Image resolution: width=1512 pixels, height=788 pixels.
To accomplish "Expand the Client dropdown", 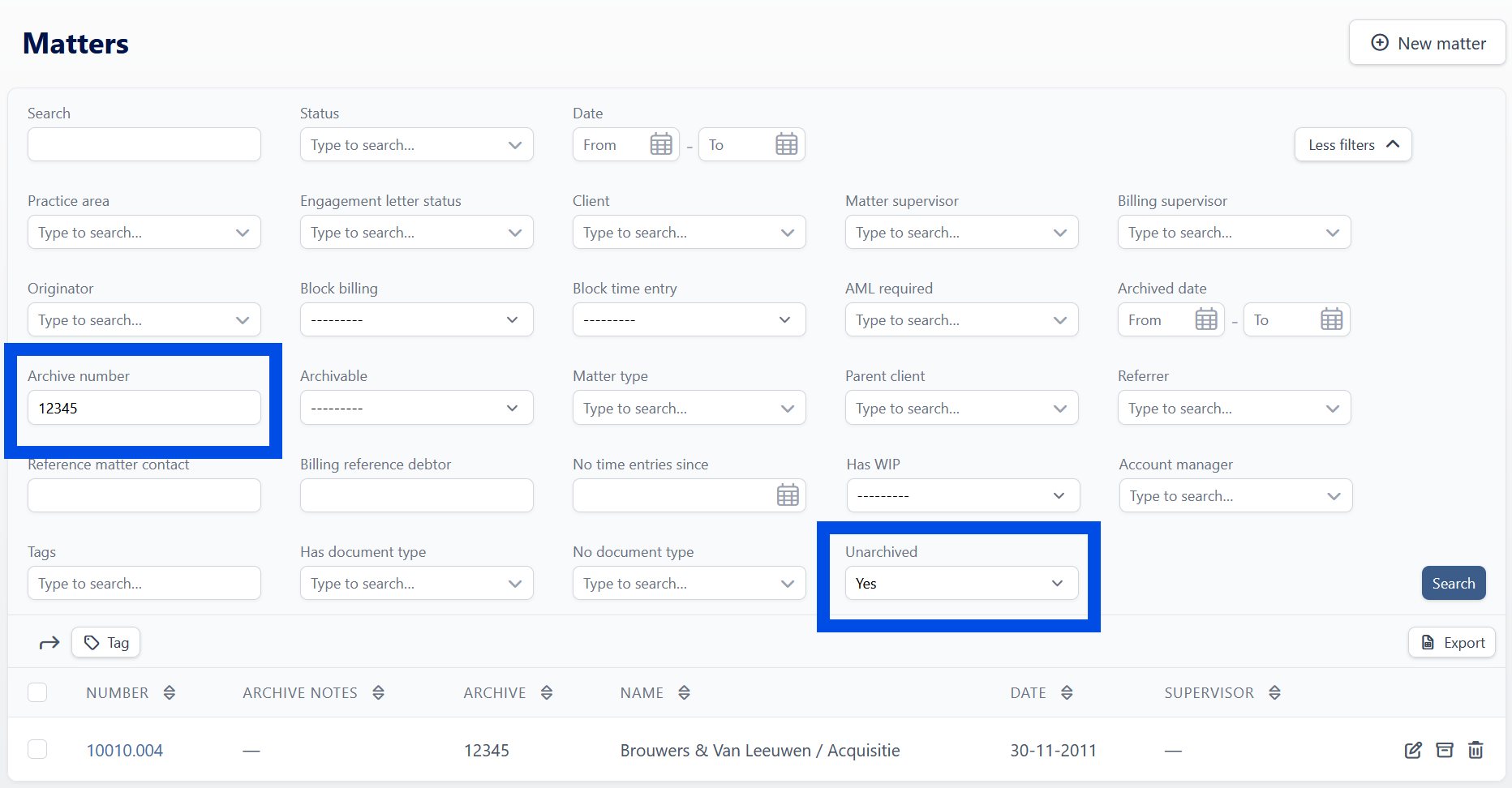I will tap(689, 232).
